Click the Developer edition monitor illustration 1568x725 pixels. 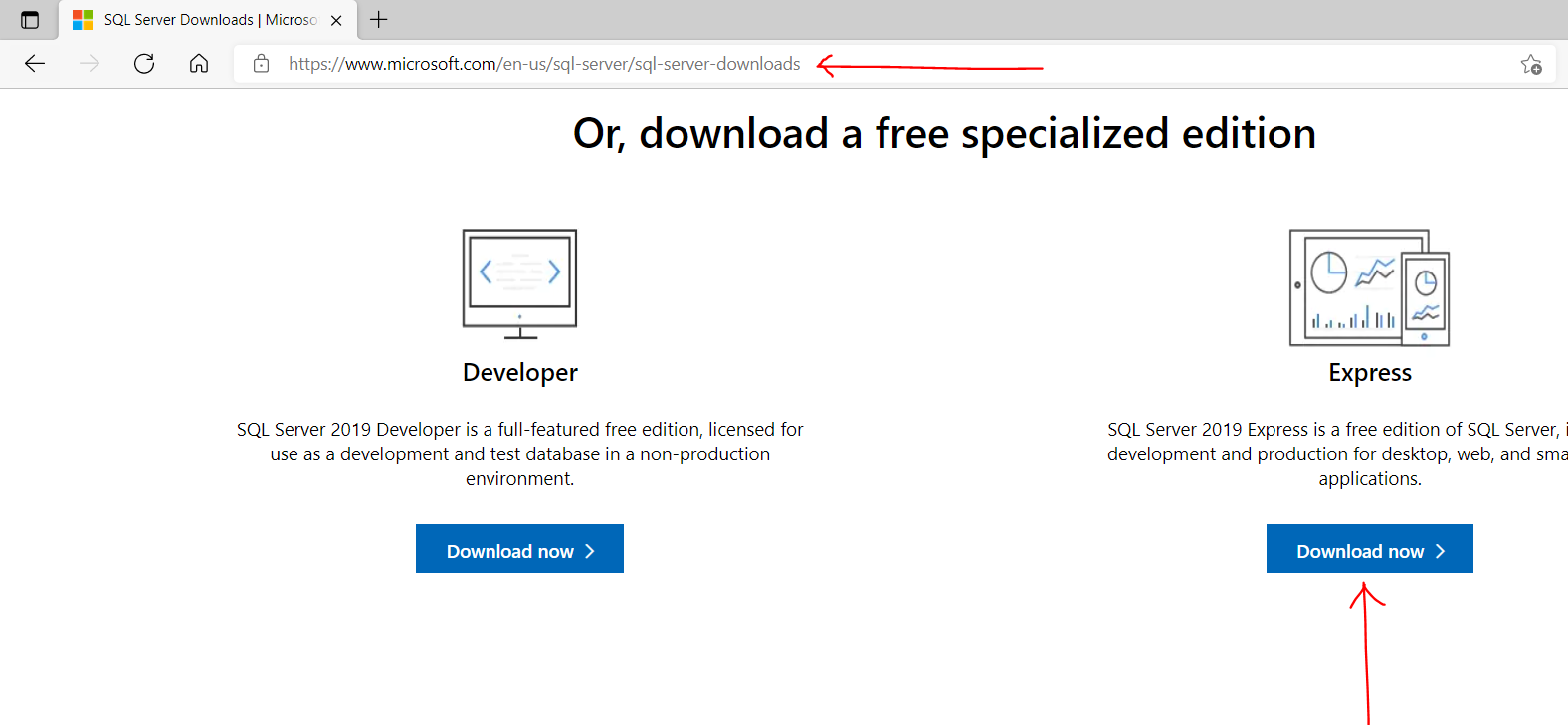tap(519, 283)
